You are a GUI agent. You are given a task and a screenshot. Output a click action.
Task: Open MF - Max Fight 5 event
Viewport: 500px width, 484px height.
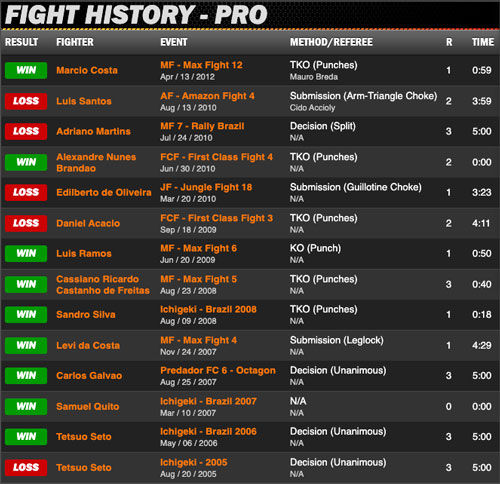199,279
